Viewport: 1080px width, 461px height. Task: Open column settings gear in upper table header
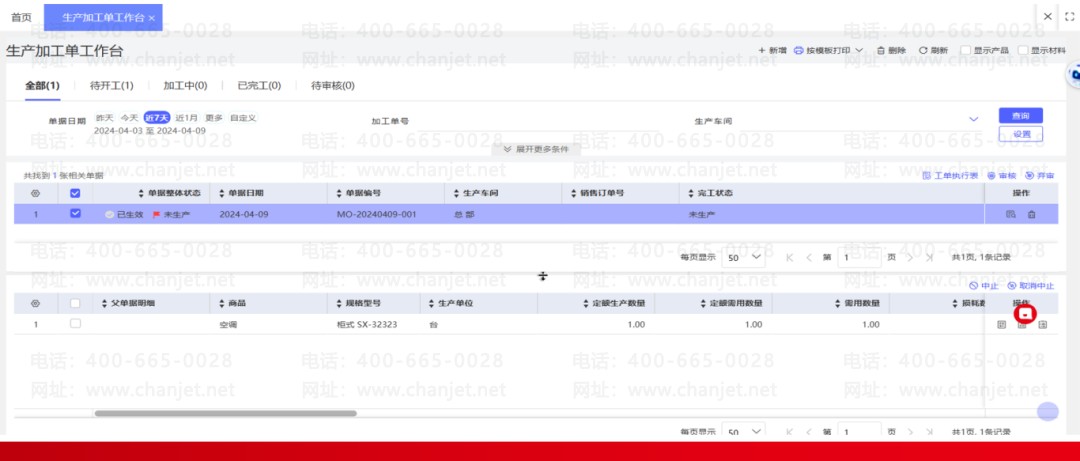coord(36,194)
